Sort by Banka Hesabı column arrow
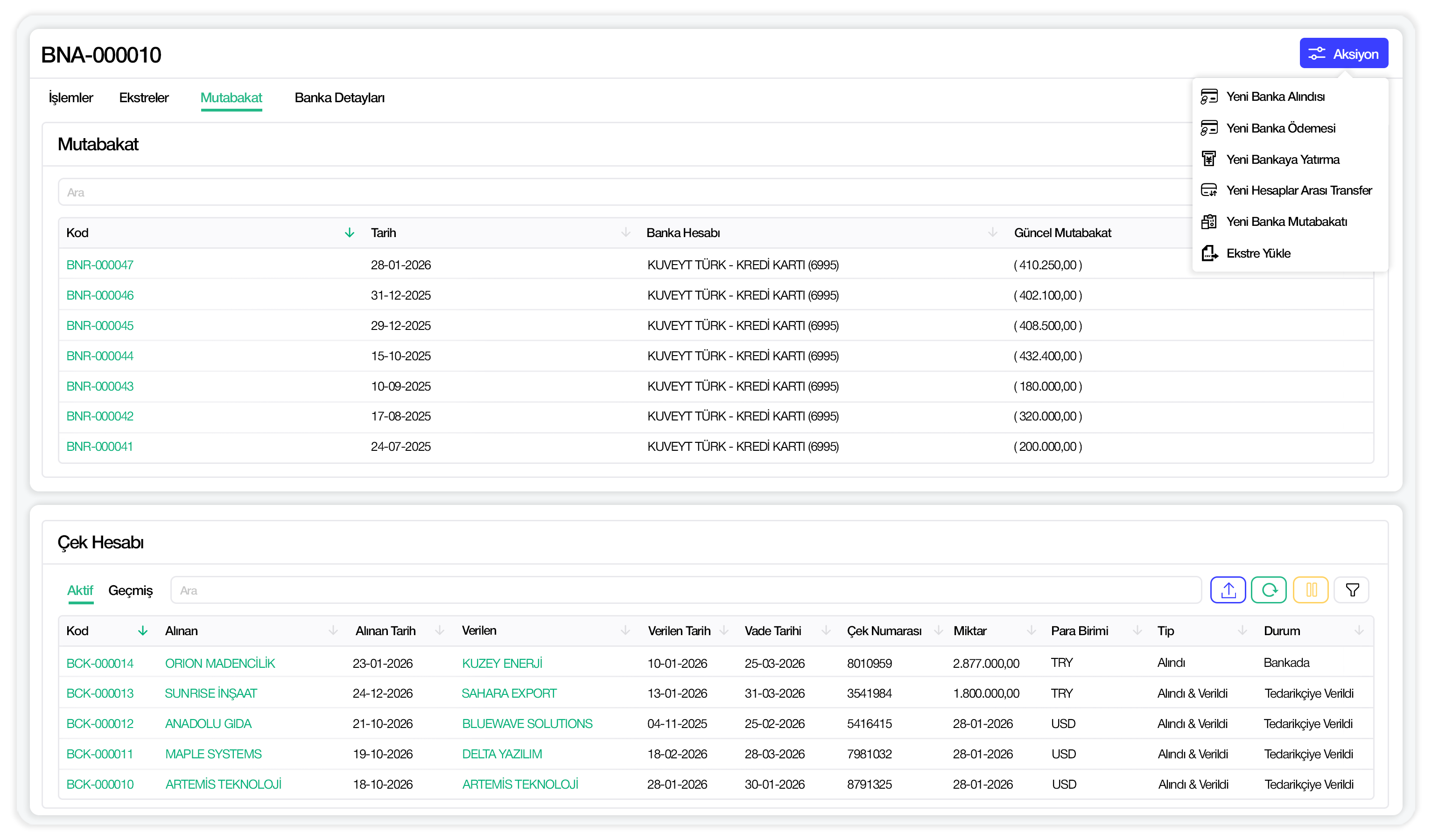The height and width of the screenshot is (840, 1432). click(992, 232)
